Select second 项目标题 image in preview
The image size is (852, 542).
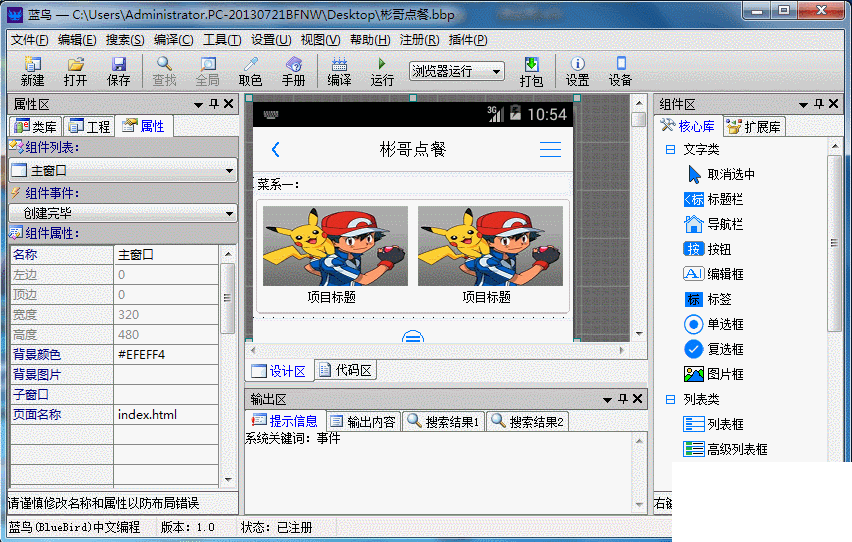coord(490,246)
